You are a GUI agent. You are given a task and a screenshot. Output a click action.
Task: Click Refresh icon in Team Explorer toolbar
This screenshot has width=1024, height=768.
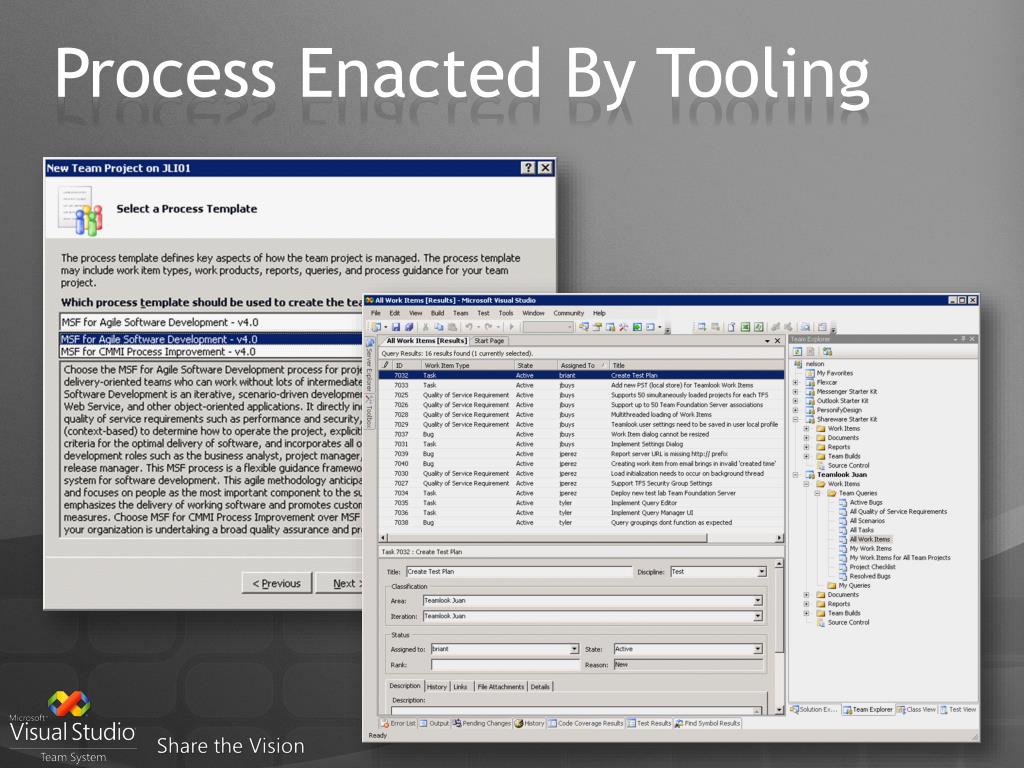click(798, 352)
